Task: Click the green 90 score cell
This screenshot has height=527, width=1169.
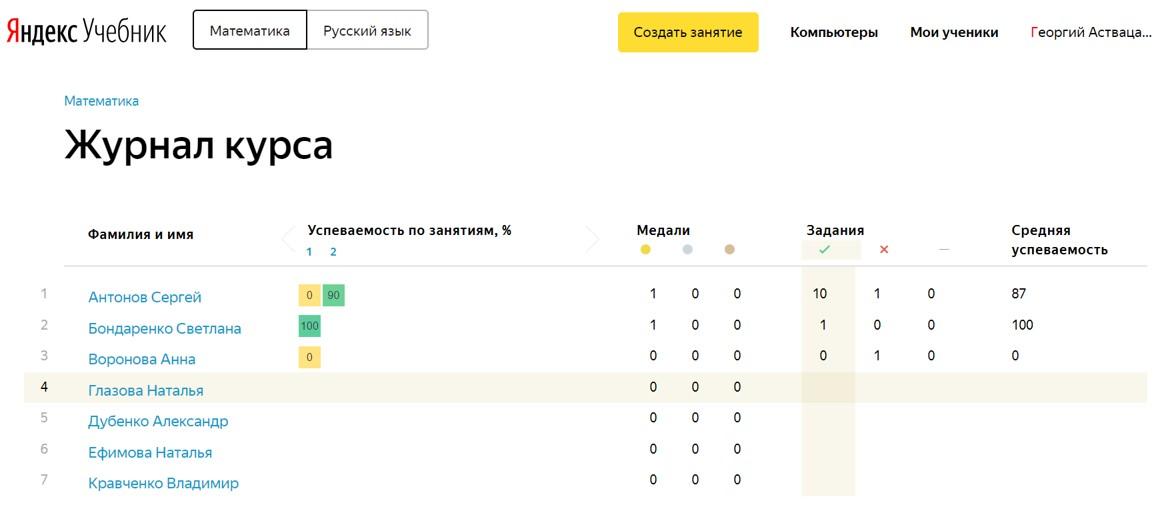Action: pyautogui.click(x=334, y=296)
